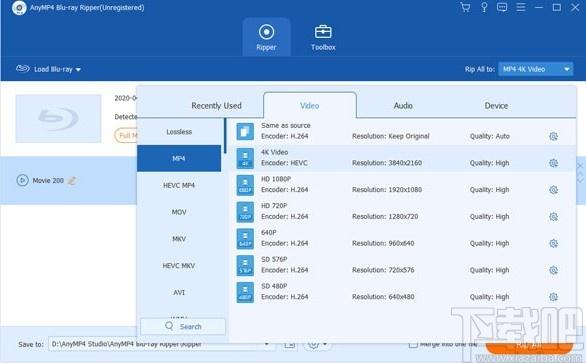Select the HD 720P profile icon
Image resolution: width=586 pixels, height=363 pixels.
[245, 212]
